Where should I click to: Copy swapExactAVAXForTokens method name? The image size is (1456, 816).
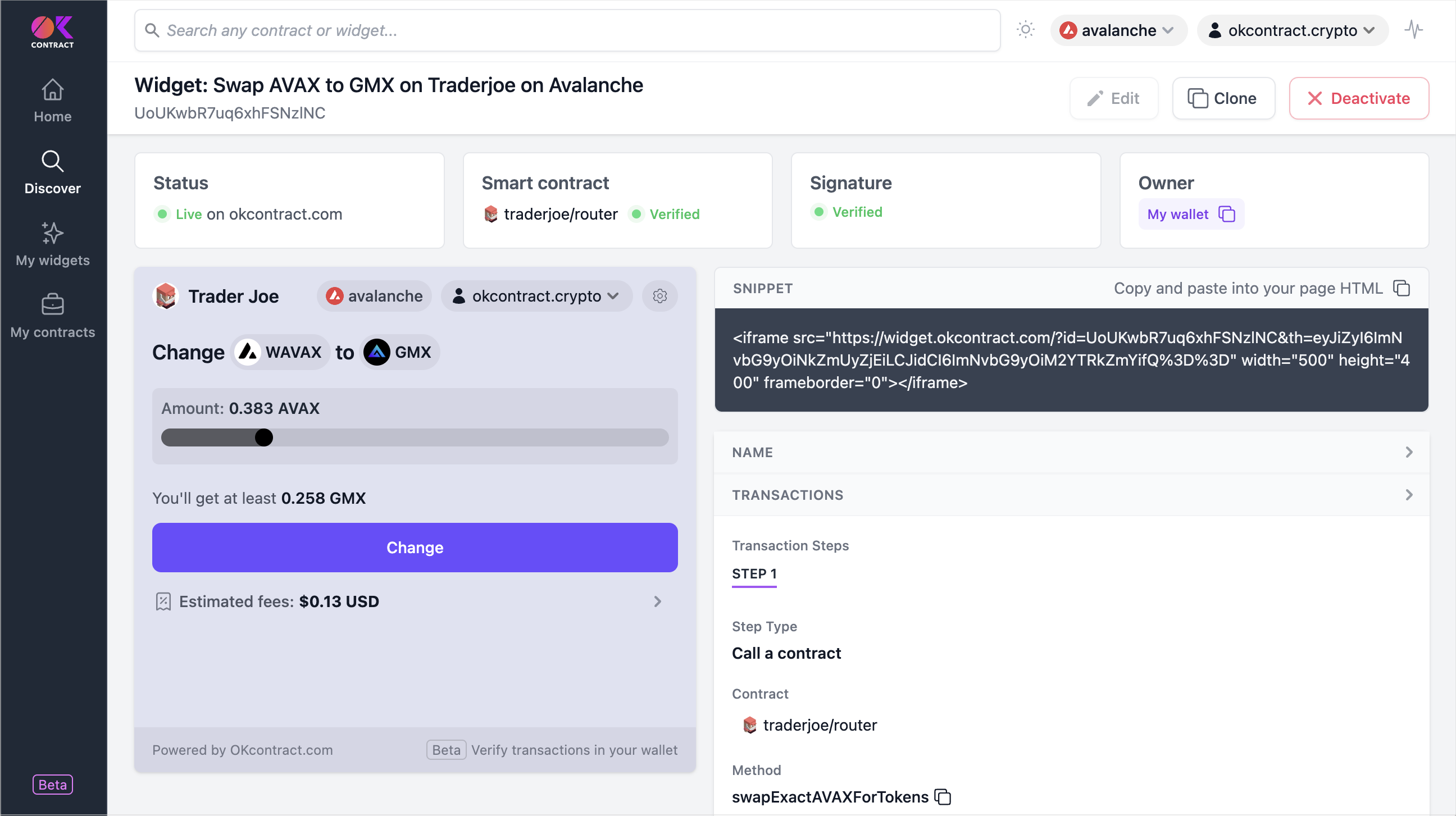point(942,797)
